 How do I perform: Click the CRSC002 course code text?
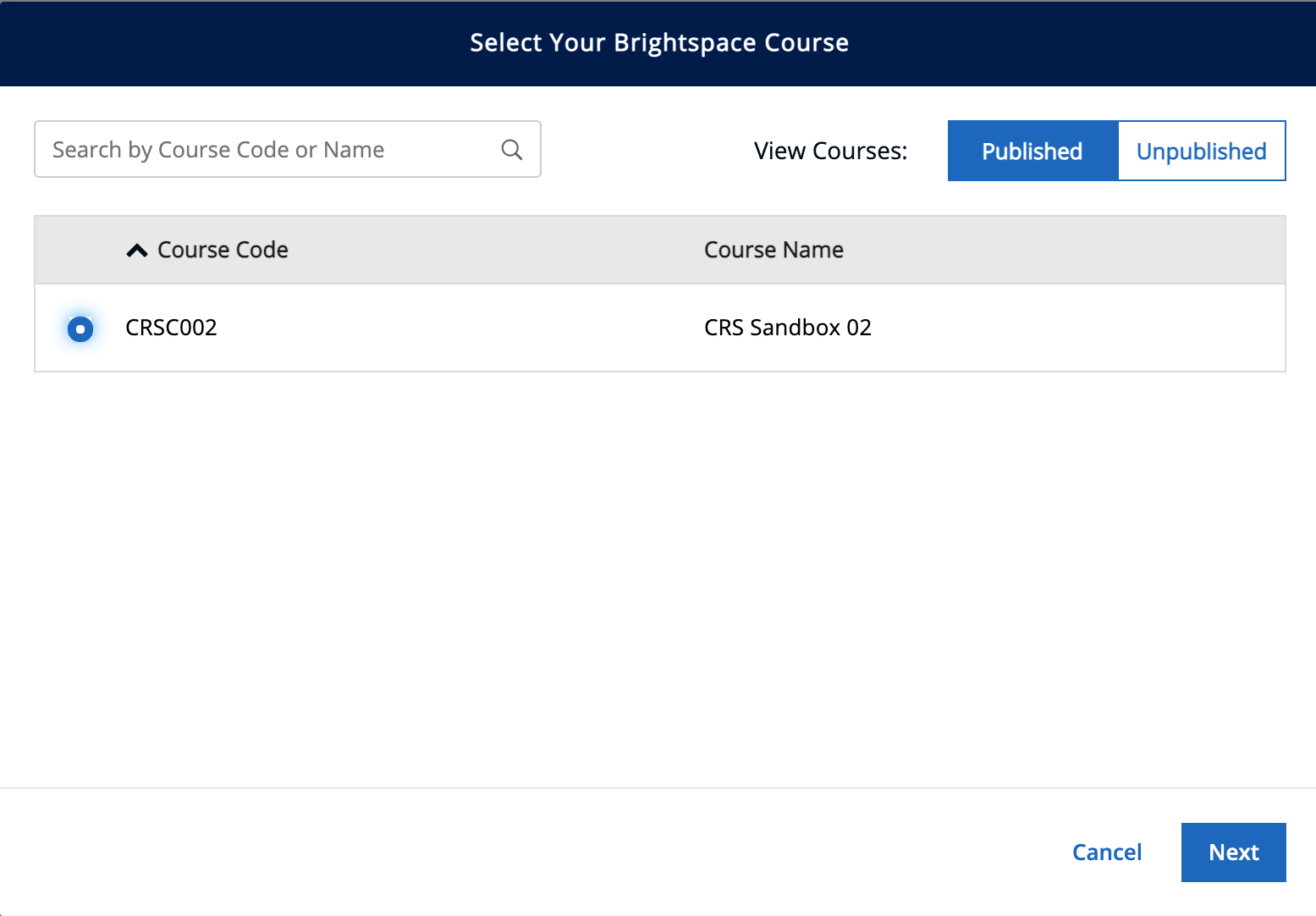pos(171,328)
